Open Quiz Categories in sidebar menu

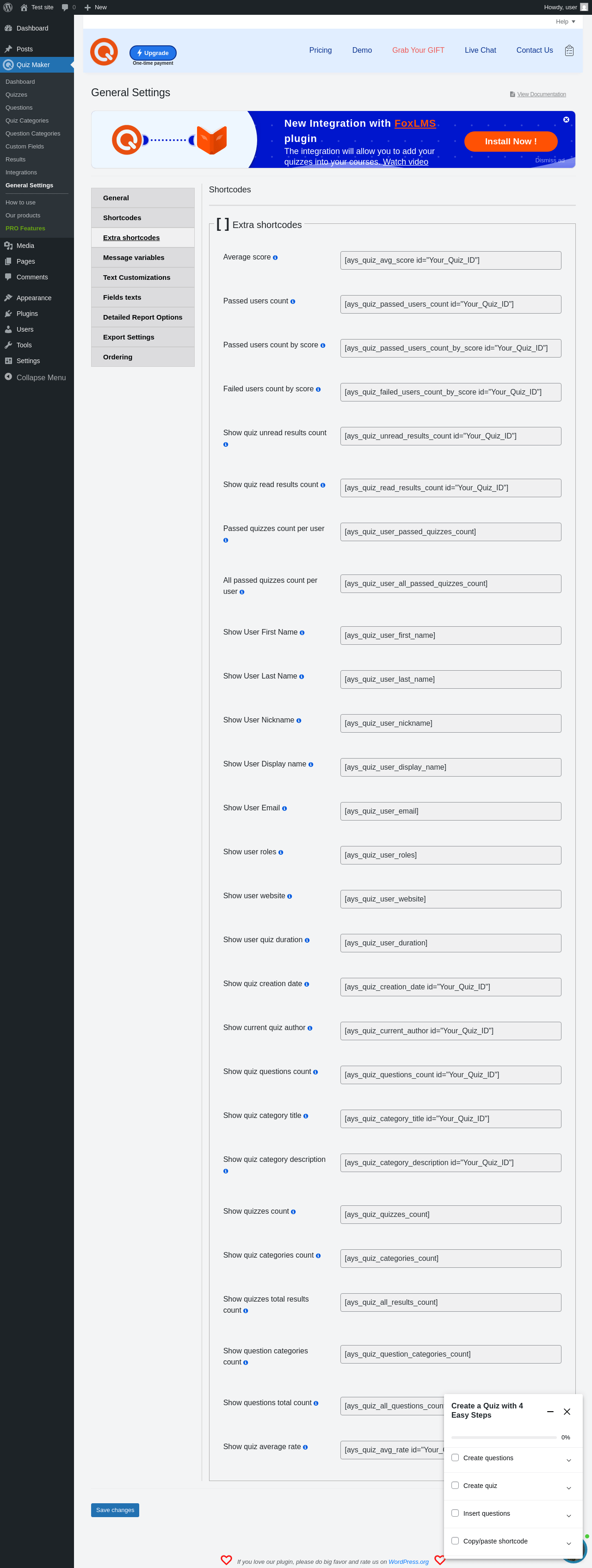tap(27, 121)
